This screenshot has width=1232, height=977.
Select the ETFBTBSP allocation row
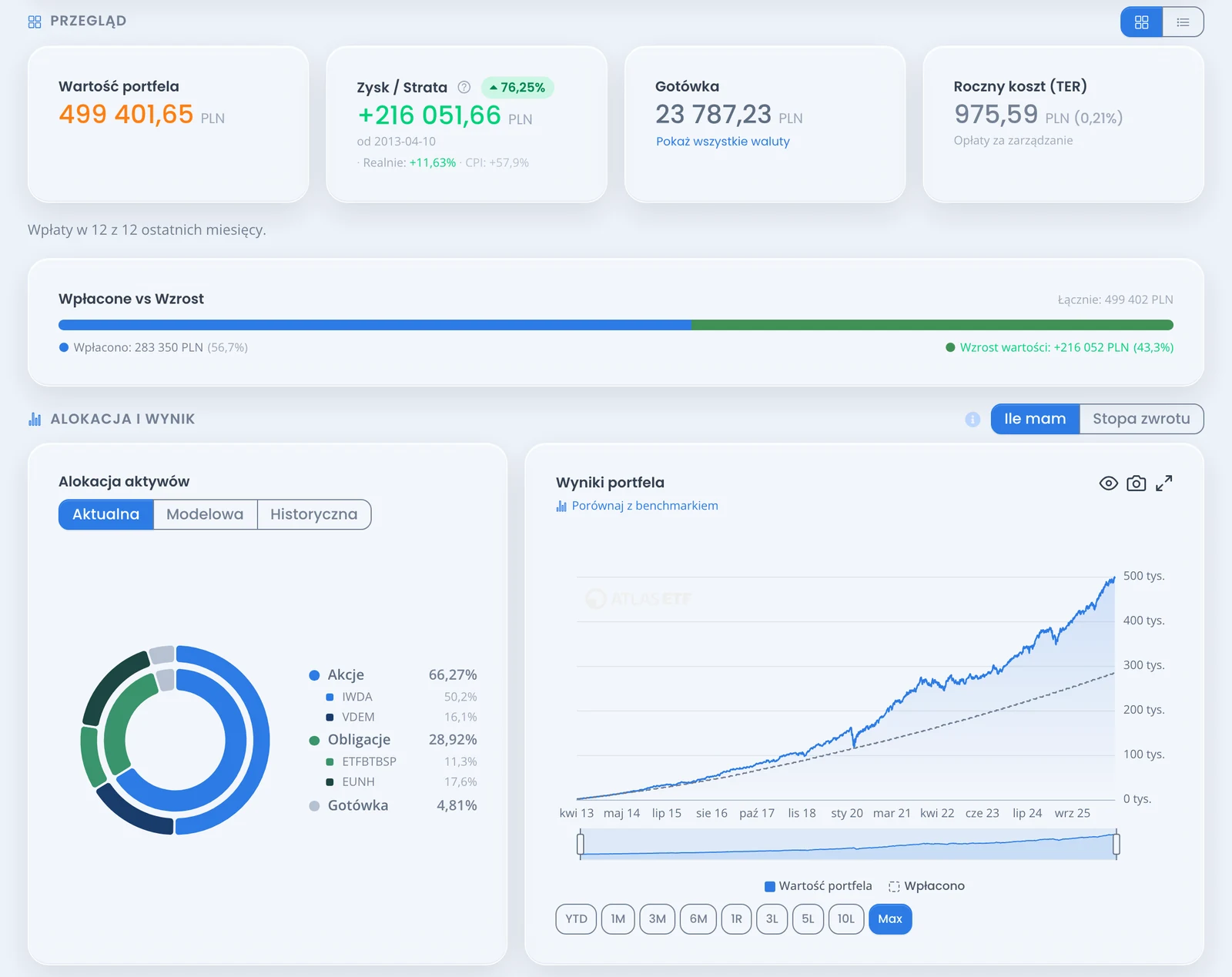click(401, 761)
